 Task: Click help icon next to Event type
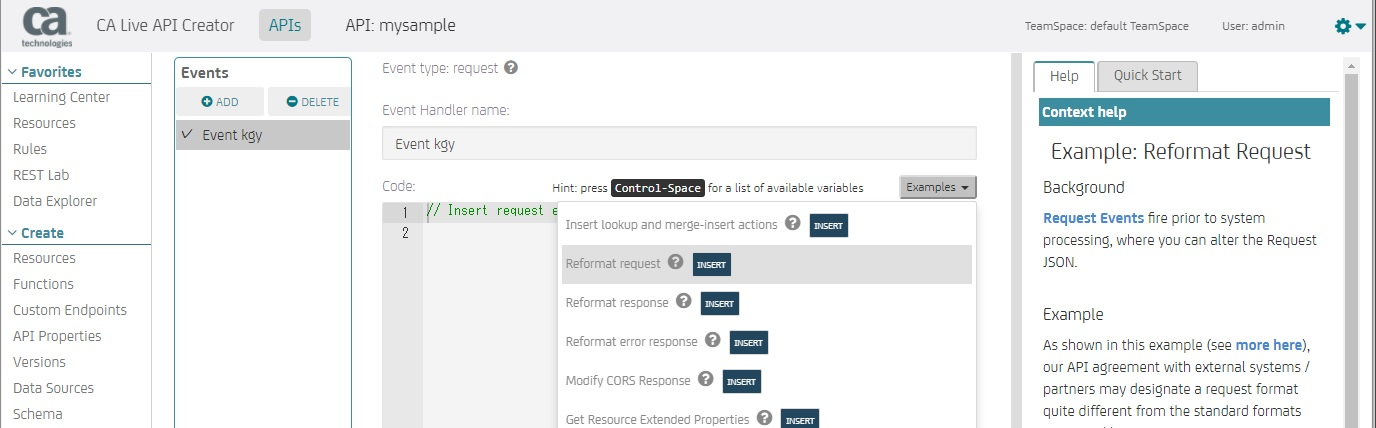tap(511, 68)
